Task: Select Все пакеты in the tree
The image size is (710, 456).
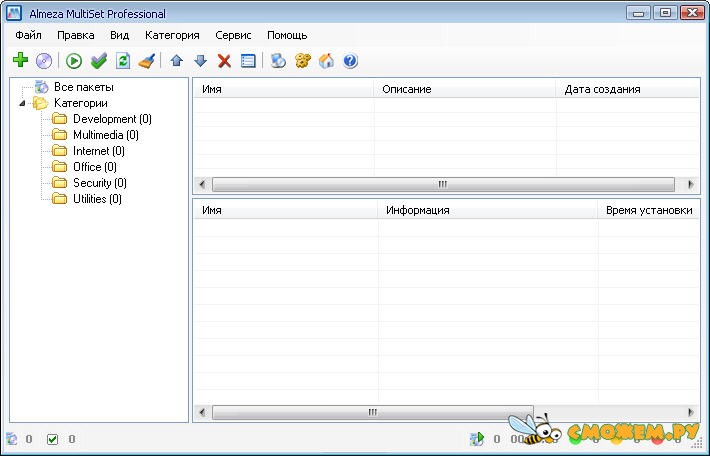Action: [84, 87]
